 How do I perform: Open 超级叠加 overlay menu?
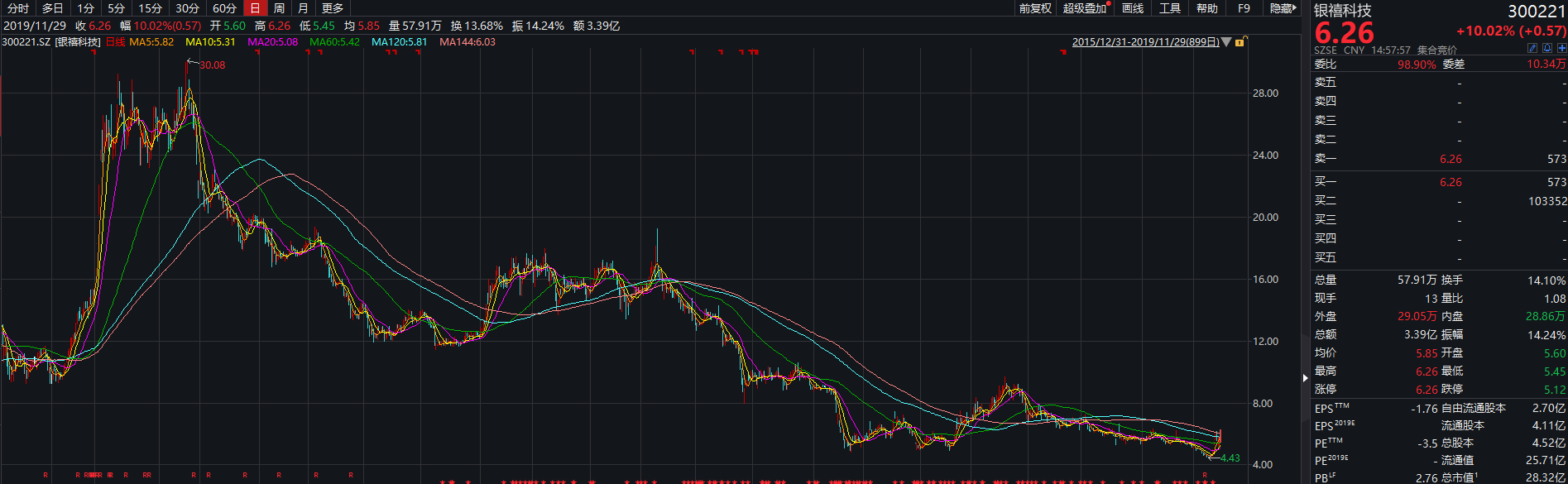click(x=1085, y=7)
